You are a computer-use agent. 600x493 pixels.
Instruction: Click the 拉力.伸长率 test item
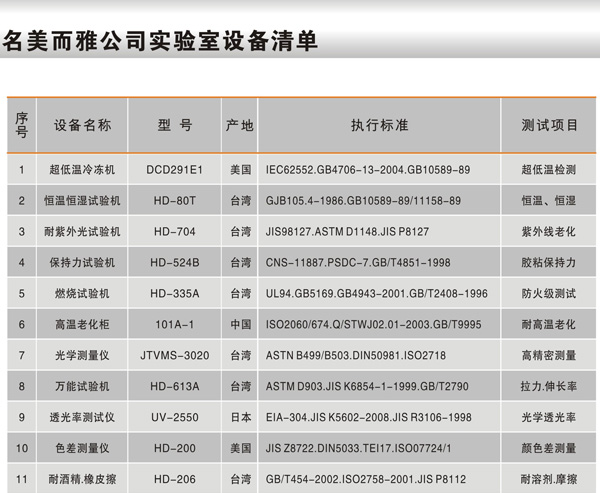549,387
